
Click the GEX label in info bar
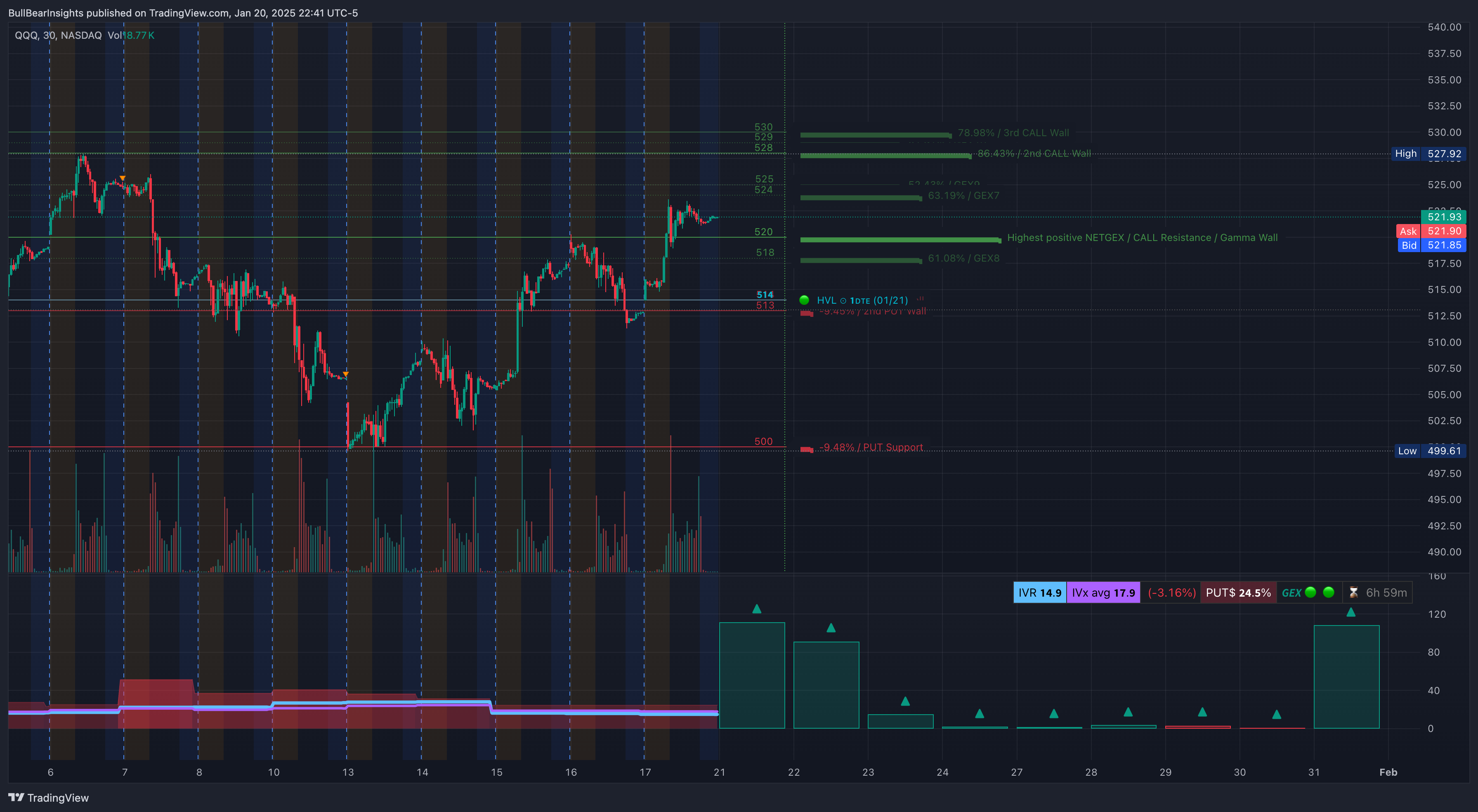coord(1291,593)
